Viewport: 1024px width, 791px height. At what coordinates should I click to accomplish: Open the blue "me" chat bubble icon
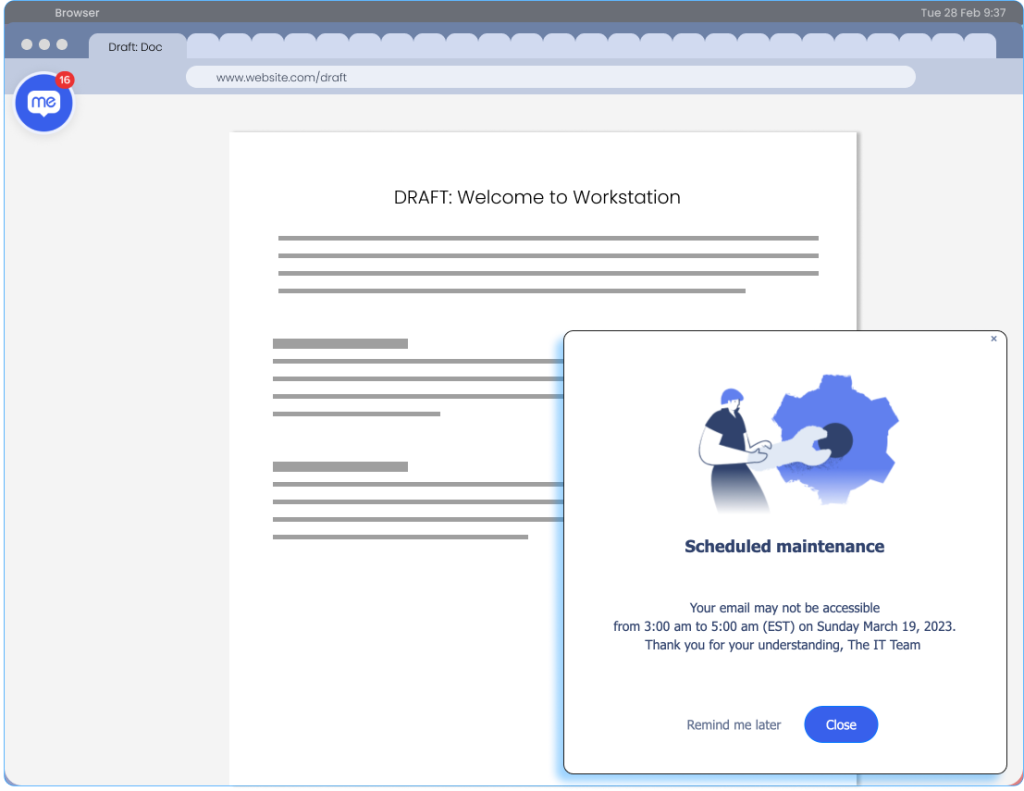(44, 103)
